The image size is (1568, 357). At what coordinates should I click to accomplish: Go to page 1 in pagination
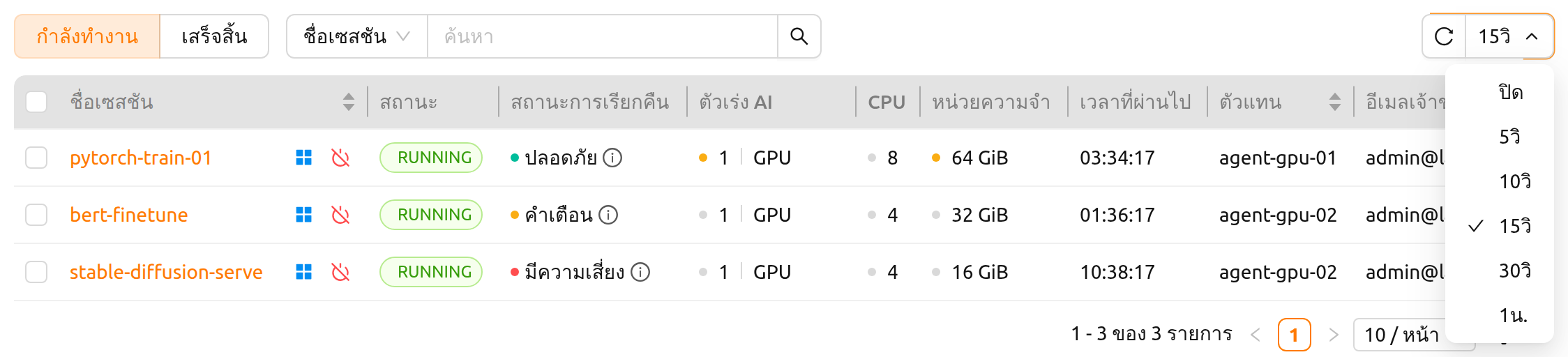(x=1294, y=335)
